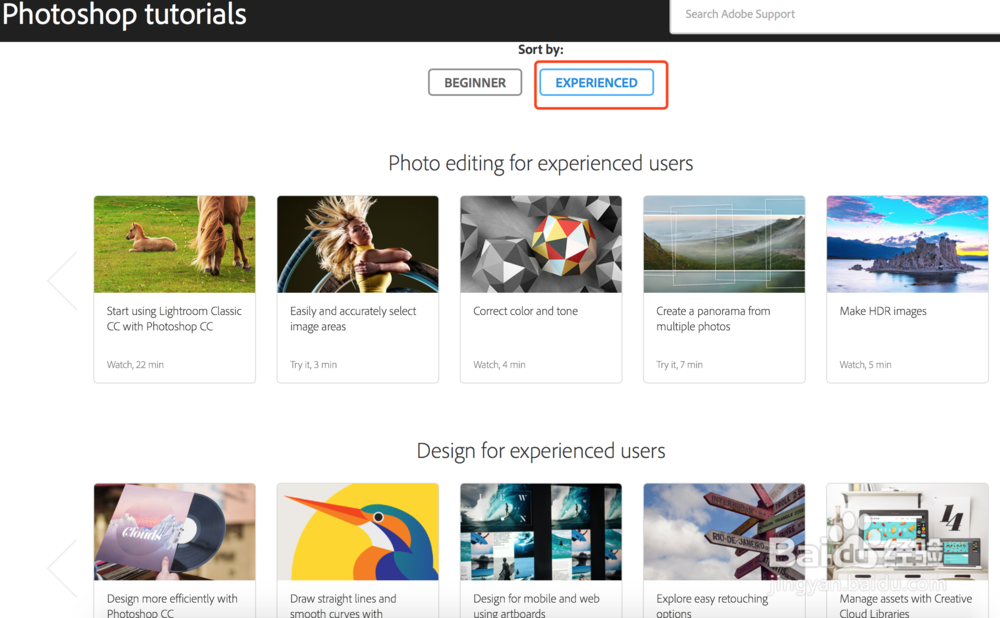Open 'Correct color and tone' tutorial title

coord(526,311)
